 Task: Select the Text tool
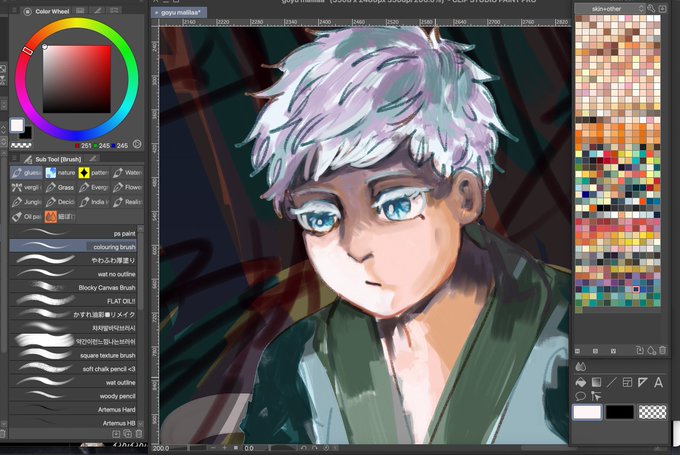[x=658, y=382]
